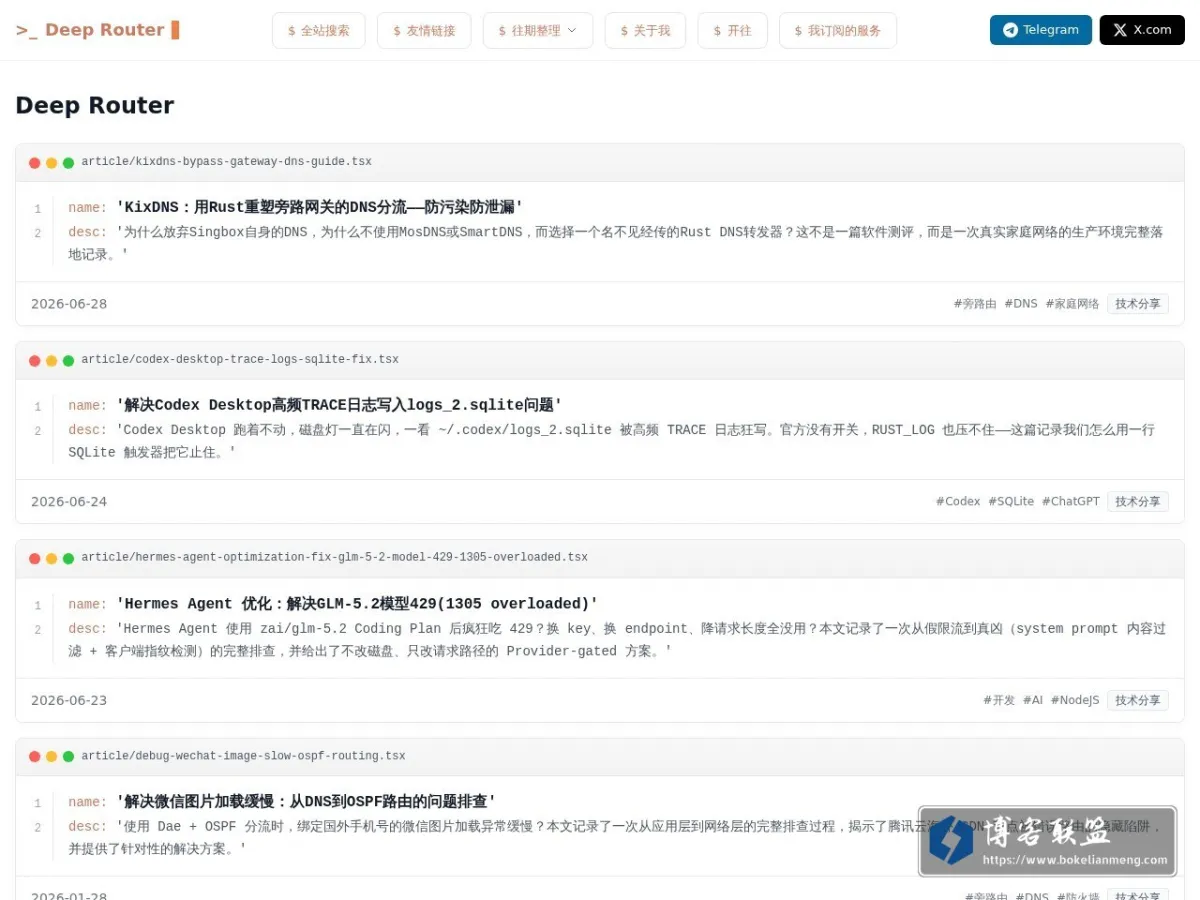Click the red dot on KixDNS card header
This screenshot has width=1200, height=900.
35,163
